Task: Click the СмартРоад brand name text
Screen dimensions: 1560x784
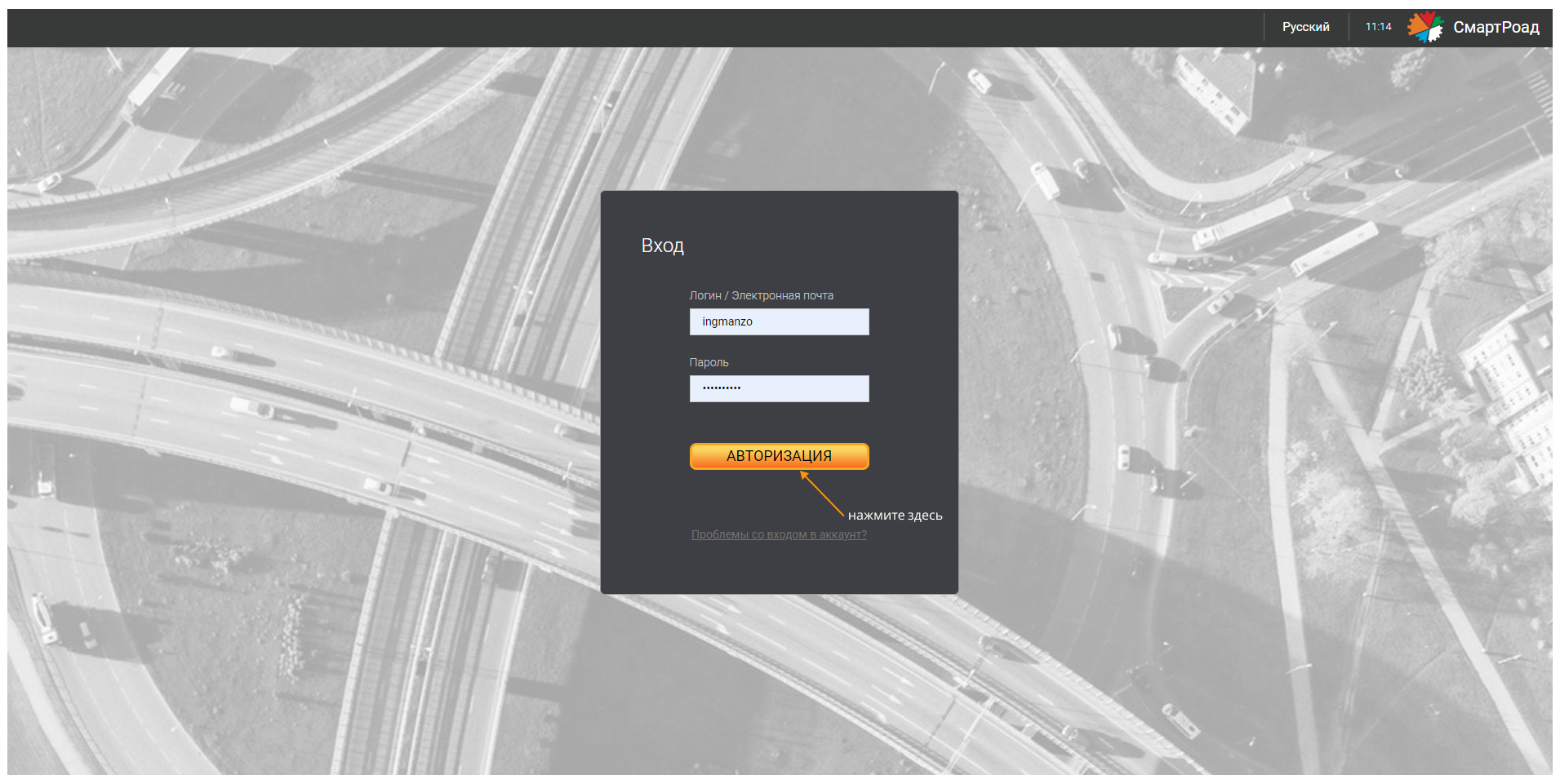Action: [x=1496, y=27]
